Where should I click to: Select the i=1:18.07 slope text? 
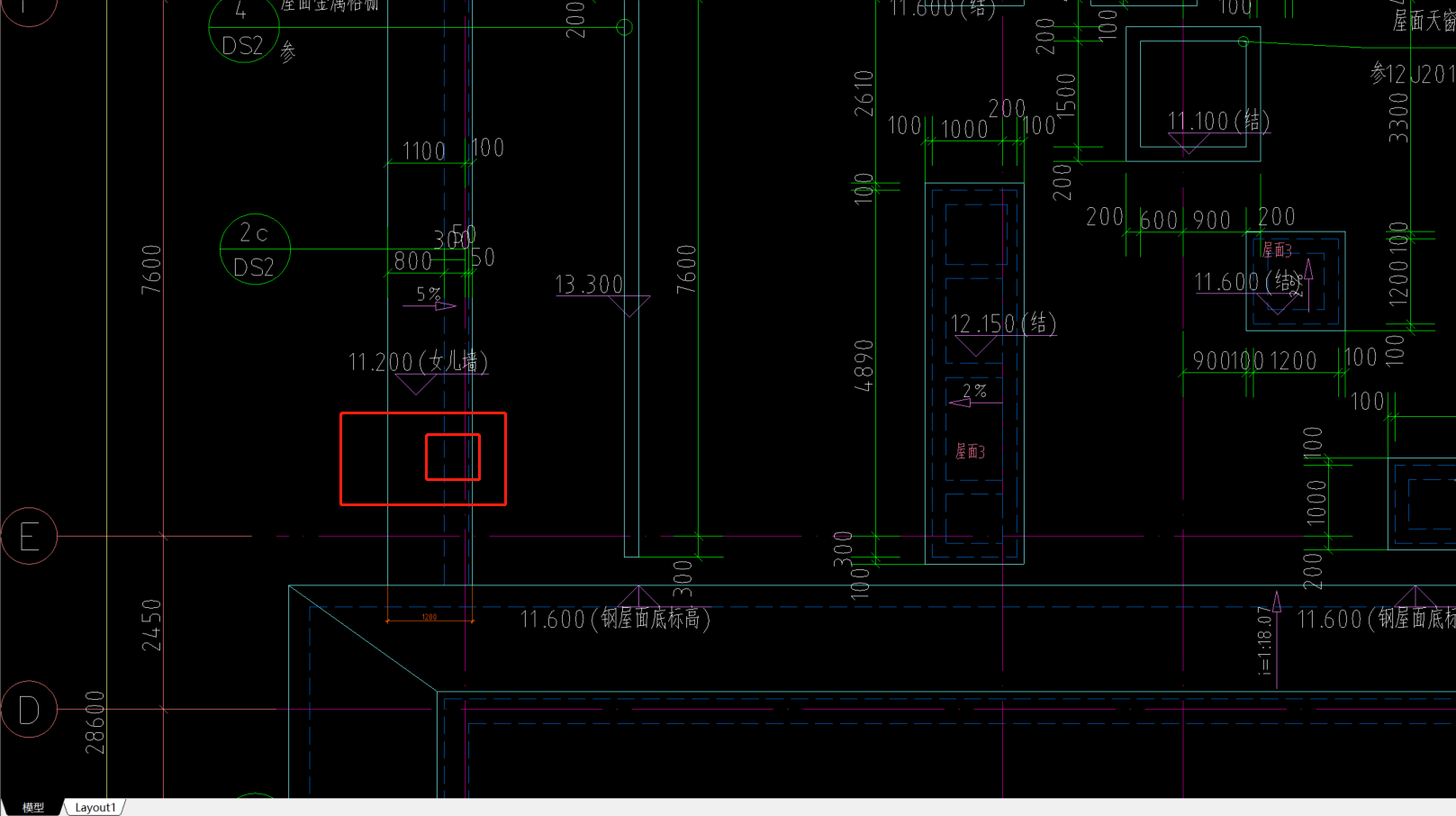click(1264, 640)
